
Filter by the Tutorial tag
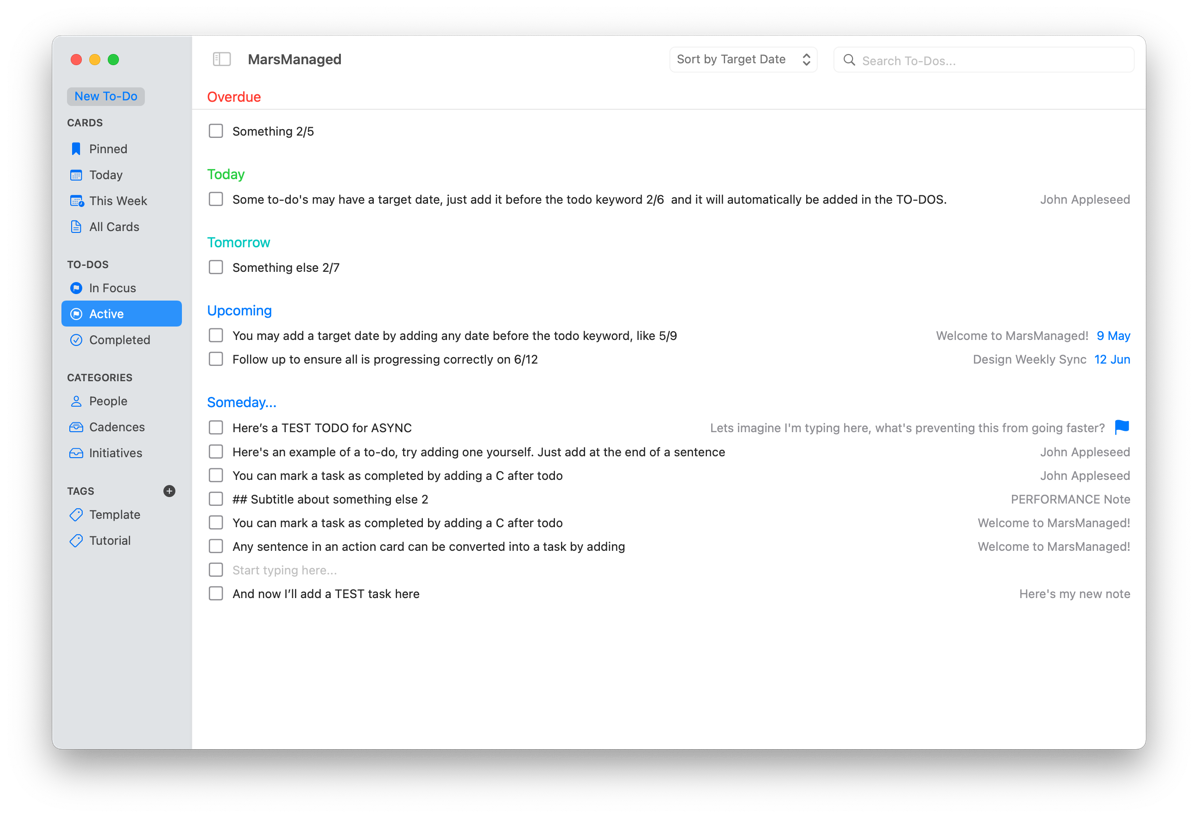point(121,541)
